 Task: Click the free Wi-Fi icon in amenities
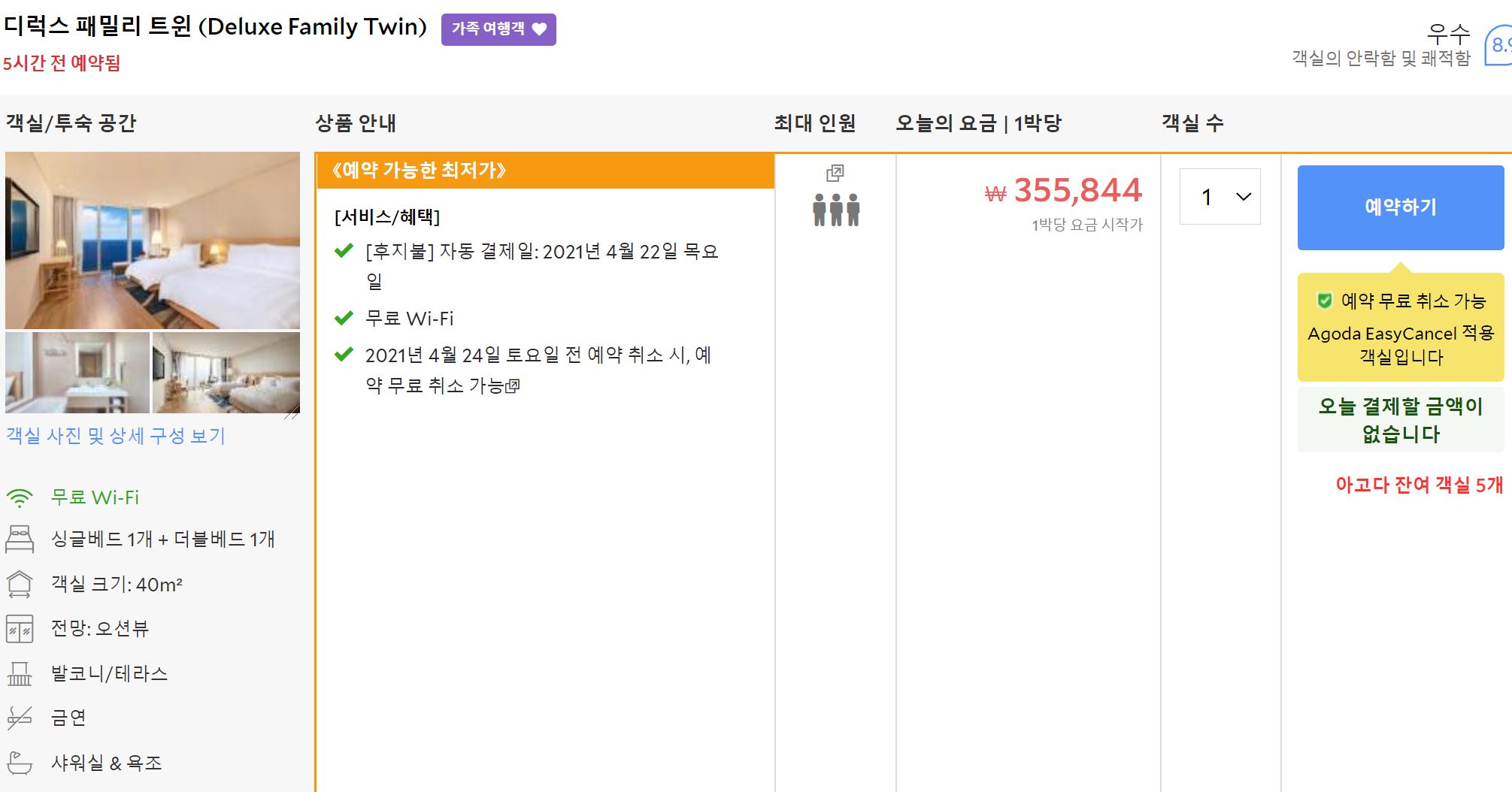click(x=20, y=497)
